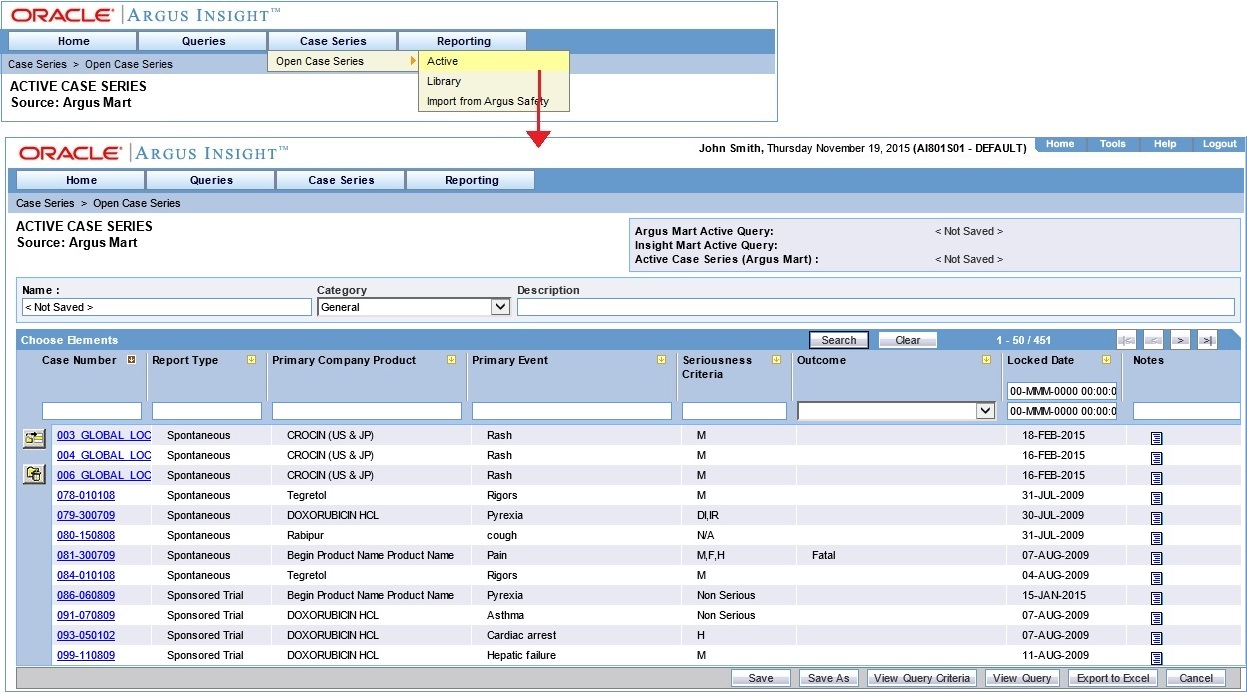Focus the Primary Event filter field
Viewport: 1247px width, 692px height.
point(571,411)
